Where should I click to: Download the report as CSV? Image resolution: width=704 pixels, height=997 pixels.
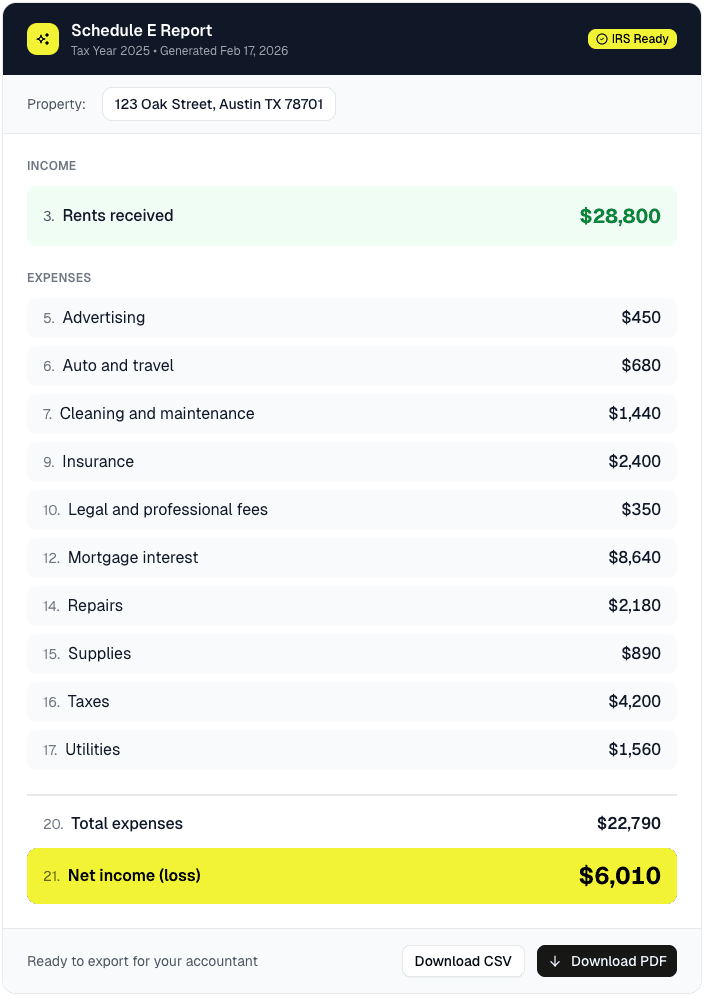pyautogui.click(x=463, y=961)
